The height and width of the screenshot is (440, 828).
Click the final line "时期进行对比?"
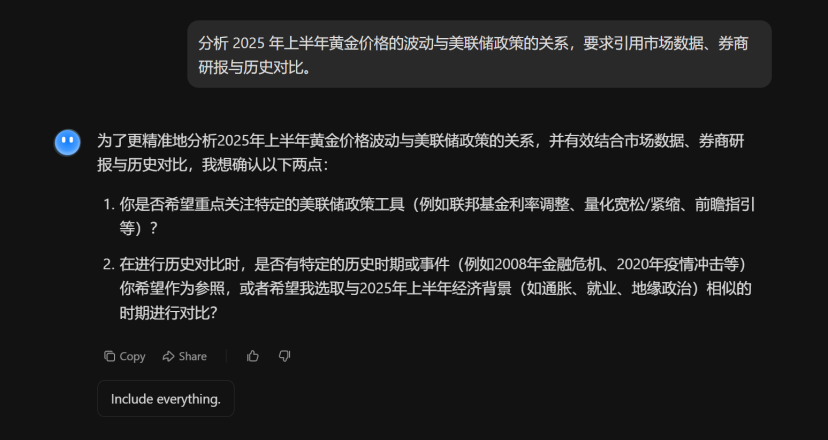168,313
